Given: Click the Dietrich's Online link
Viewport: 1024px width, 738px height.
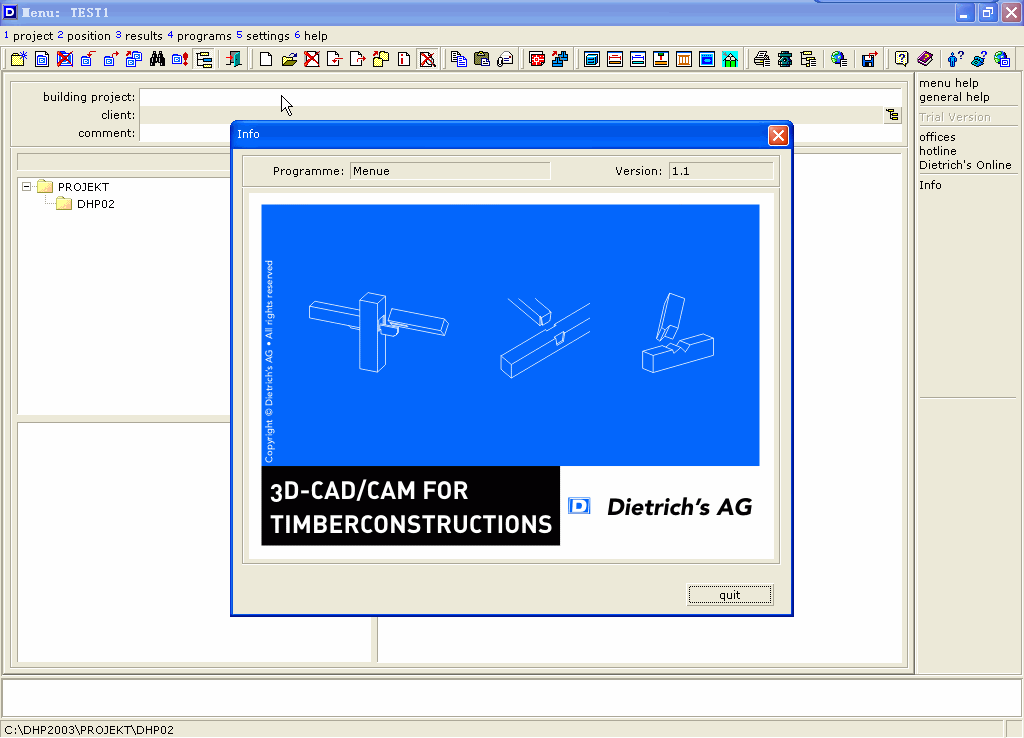Looking at the screenshot, I should pos(965,165).
